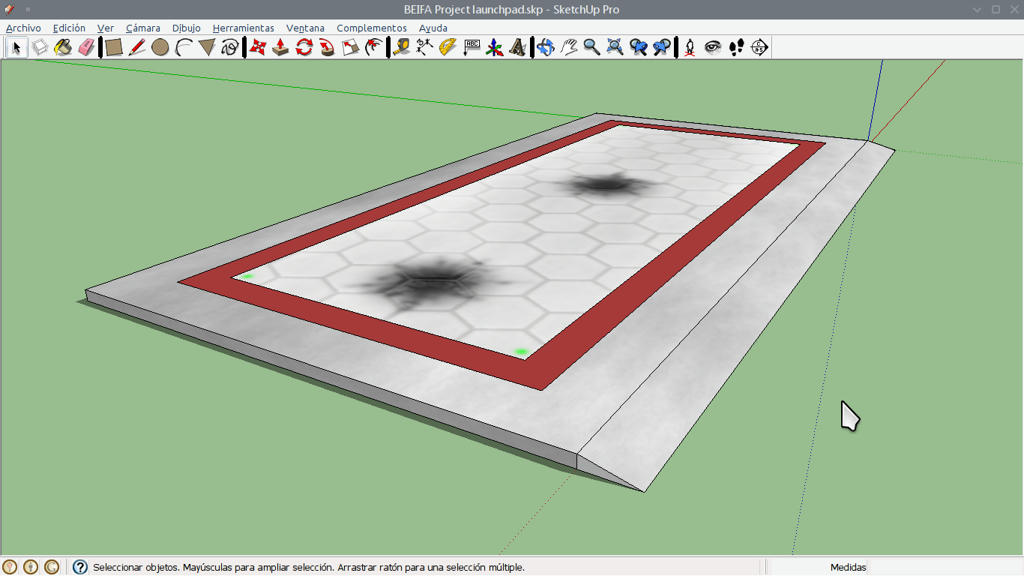Select the Tape Measure tool
The width and height of the screenshot is (1024, 576).
(401, 47)
